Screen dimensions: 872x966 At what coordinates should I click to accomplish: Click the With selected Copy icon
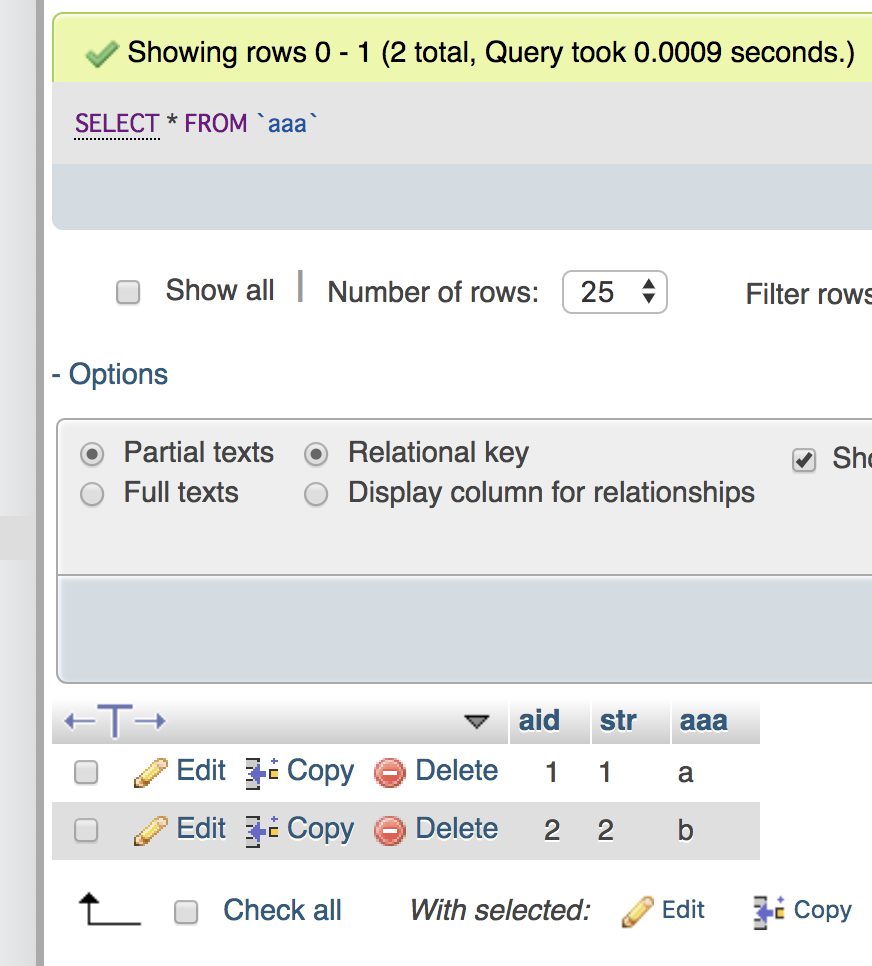(769, 911)
